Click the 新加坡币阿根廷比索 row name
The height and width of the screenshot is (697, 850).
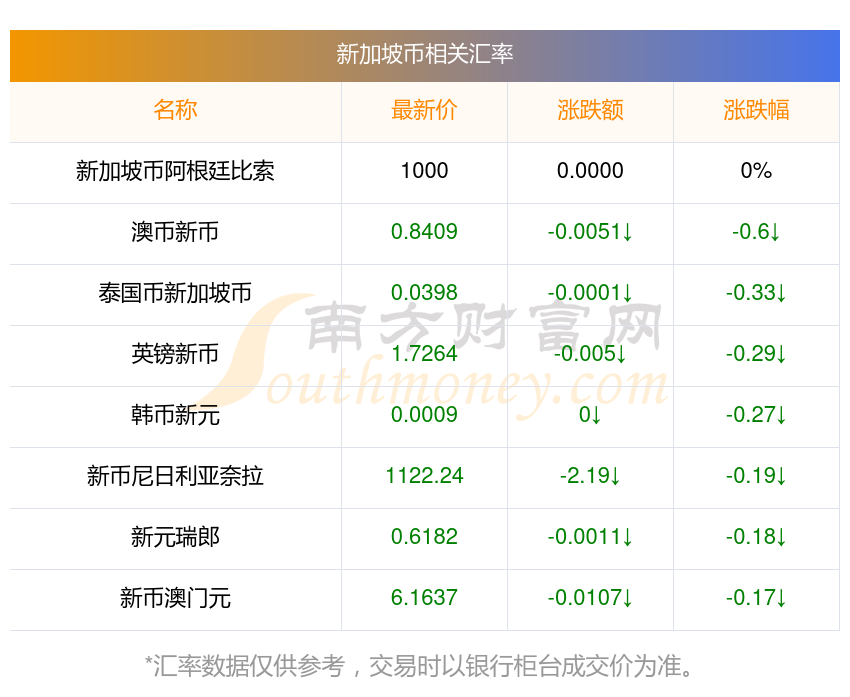[x=175, y=171]
